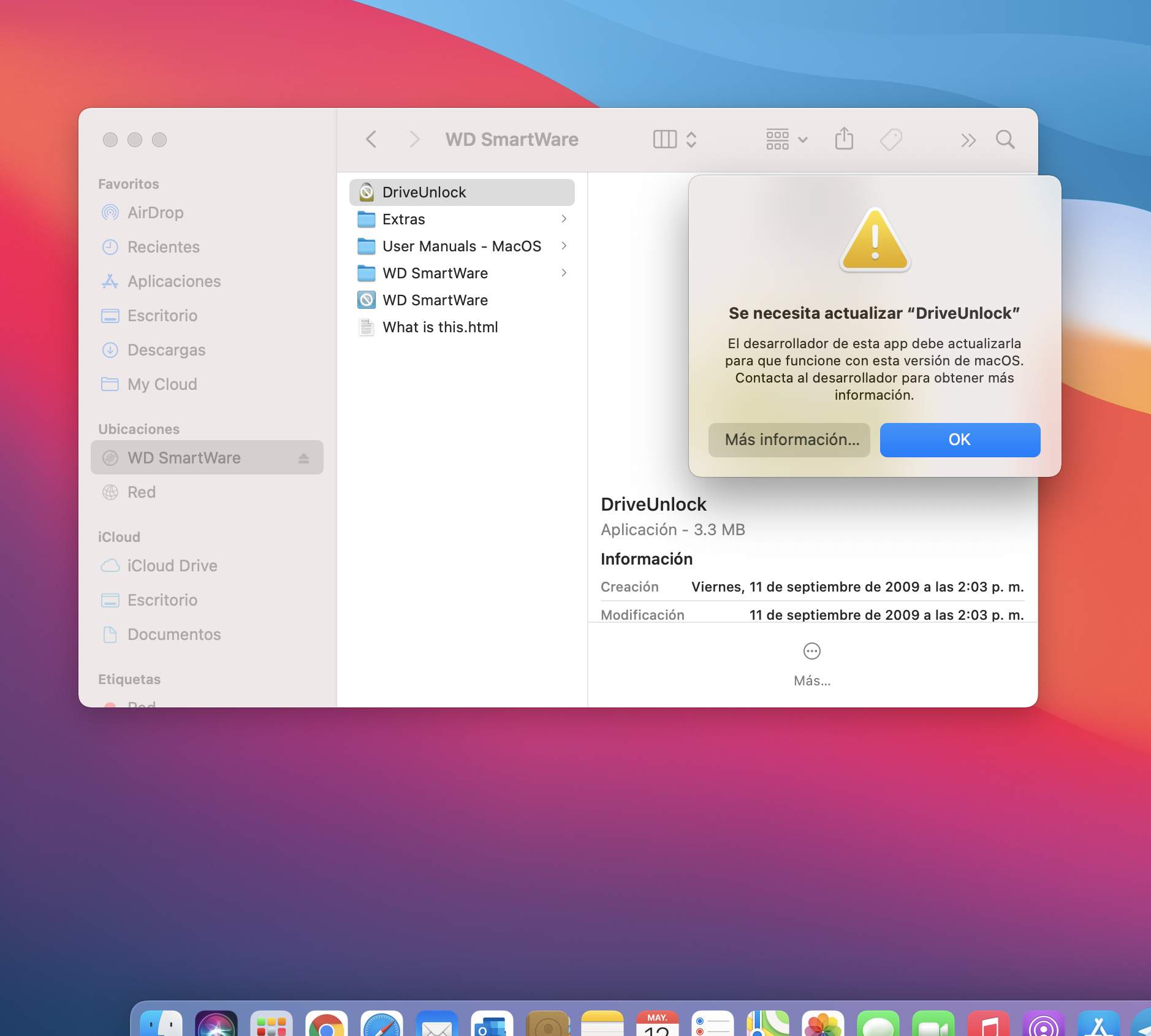
Task: Open Reminders from the Dock
Action: point(713,1024)
